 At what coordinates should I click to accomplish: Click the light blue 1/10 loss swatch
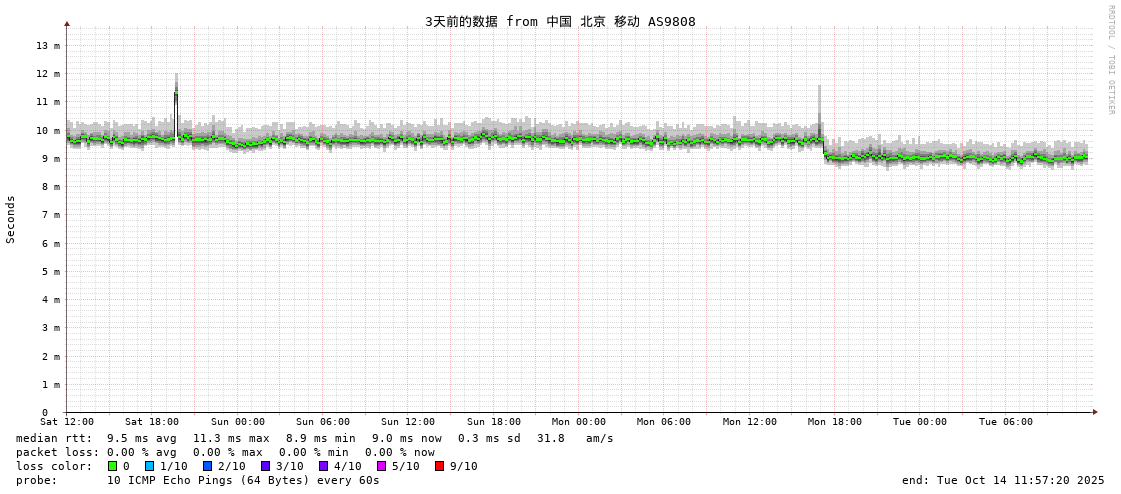(149, 466)
